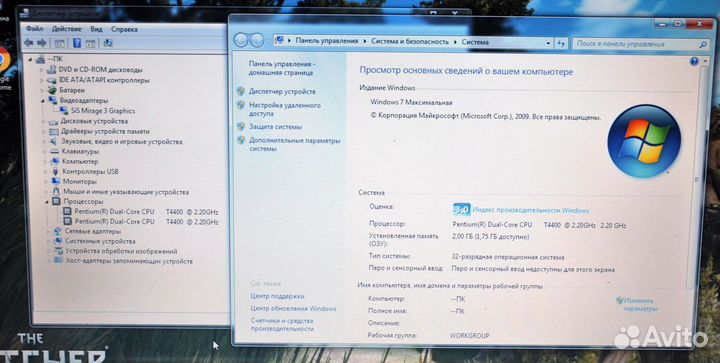The height and width of the screenshot is (363, 720).
Task: Click the Компьютер category icon
Action: 56,162
